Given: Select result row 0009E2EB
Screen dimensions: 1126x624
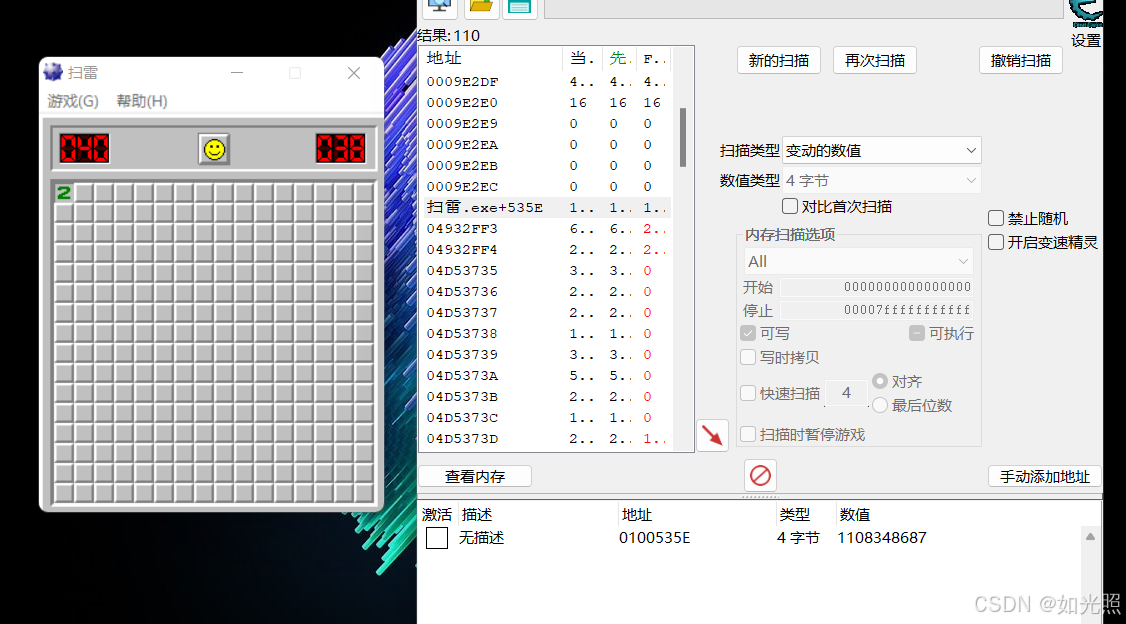Looking at the screenshot, I should point(547,166).
